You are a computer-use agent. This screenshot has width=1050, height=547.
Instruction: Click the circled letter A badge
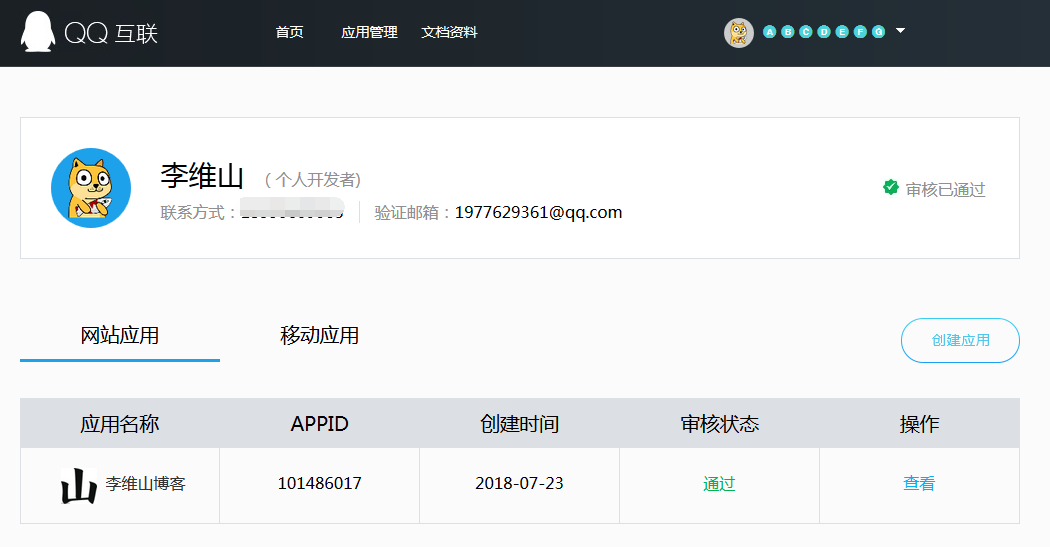click(770, 32)
